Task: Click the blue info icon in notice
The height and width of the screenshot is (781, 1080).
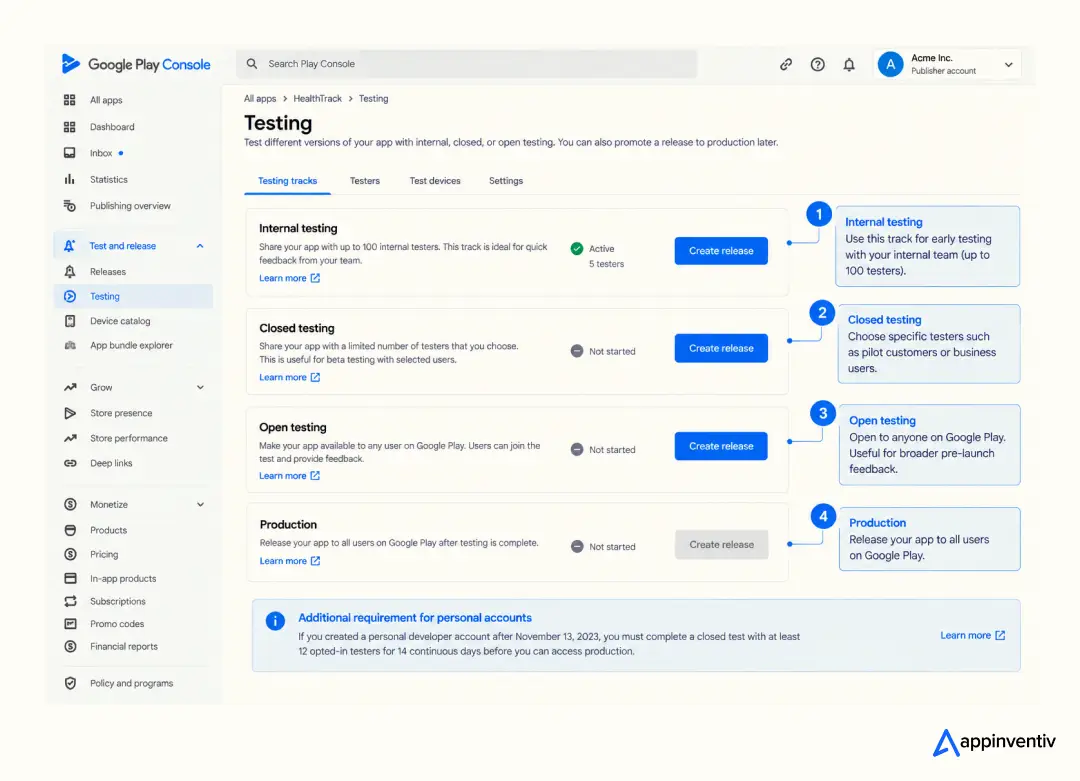Action: (275, 621)
